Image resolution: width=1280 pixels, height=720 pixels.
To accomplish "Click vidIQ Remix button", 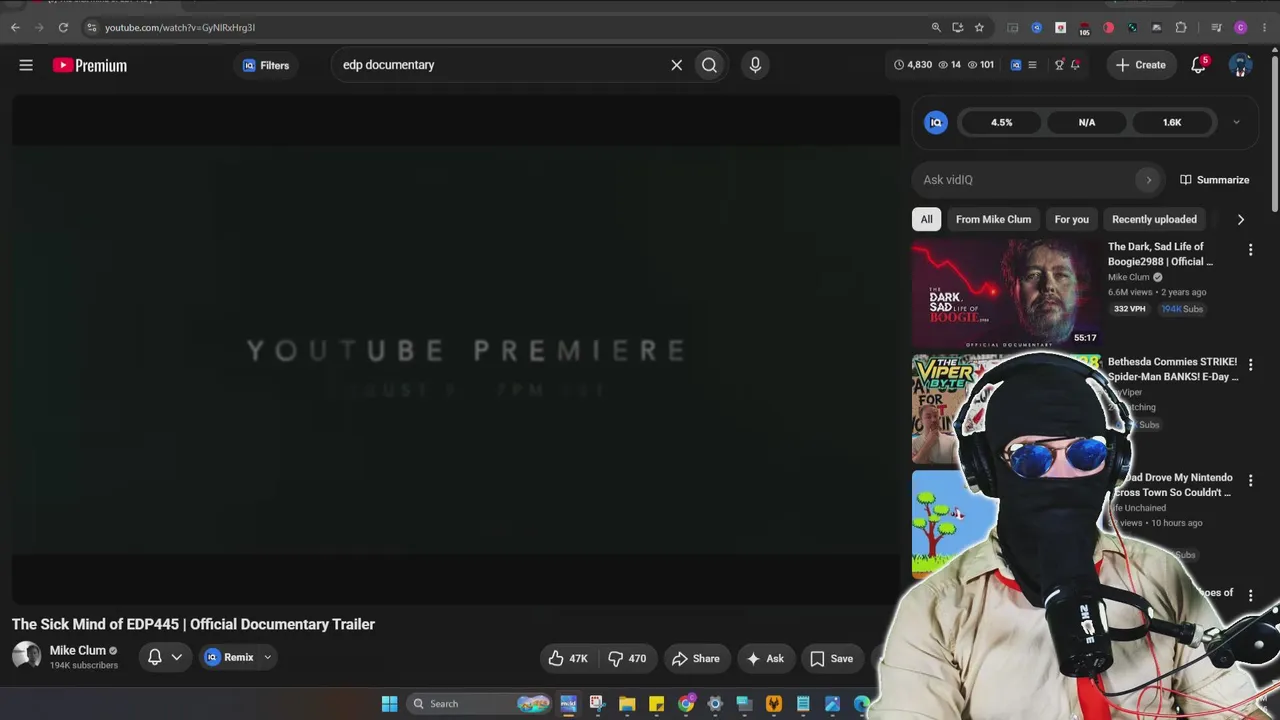I will 229,657.
